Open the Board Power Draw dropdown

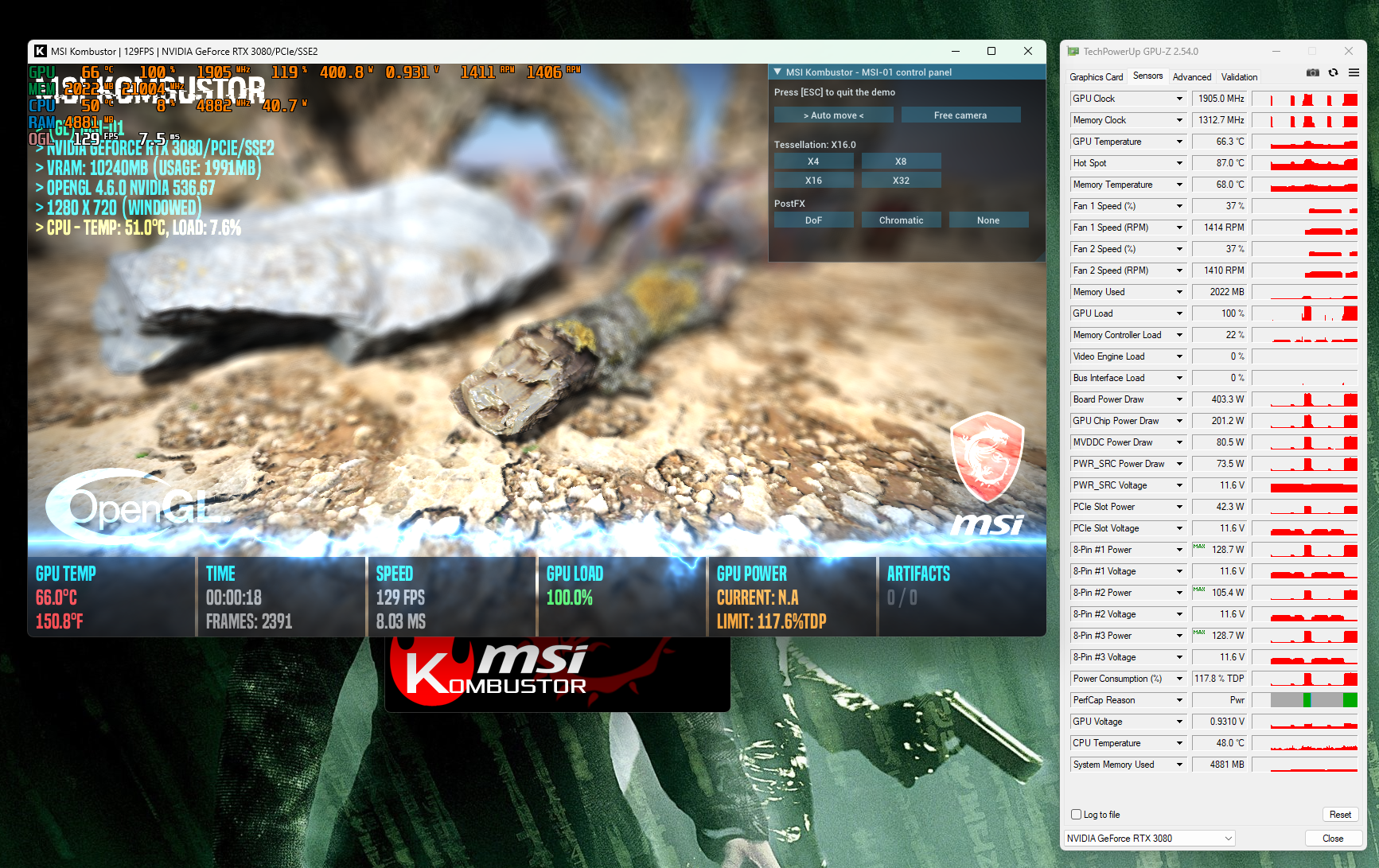coord(1179,399)
